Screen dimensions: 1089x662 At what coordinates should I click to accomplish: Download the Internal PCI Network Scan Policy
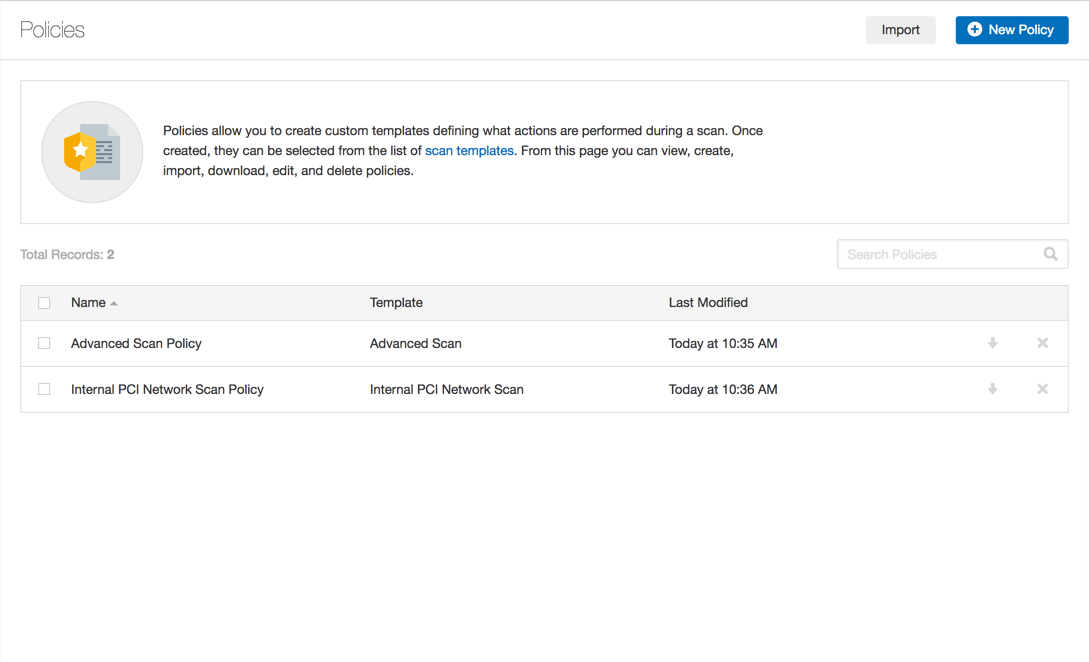[992, 389]
